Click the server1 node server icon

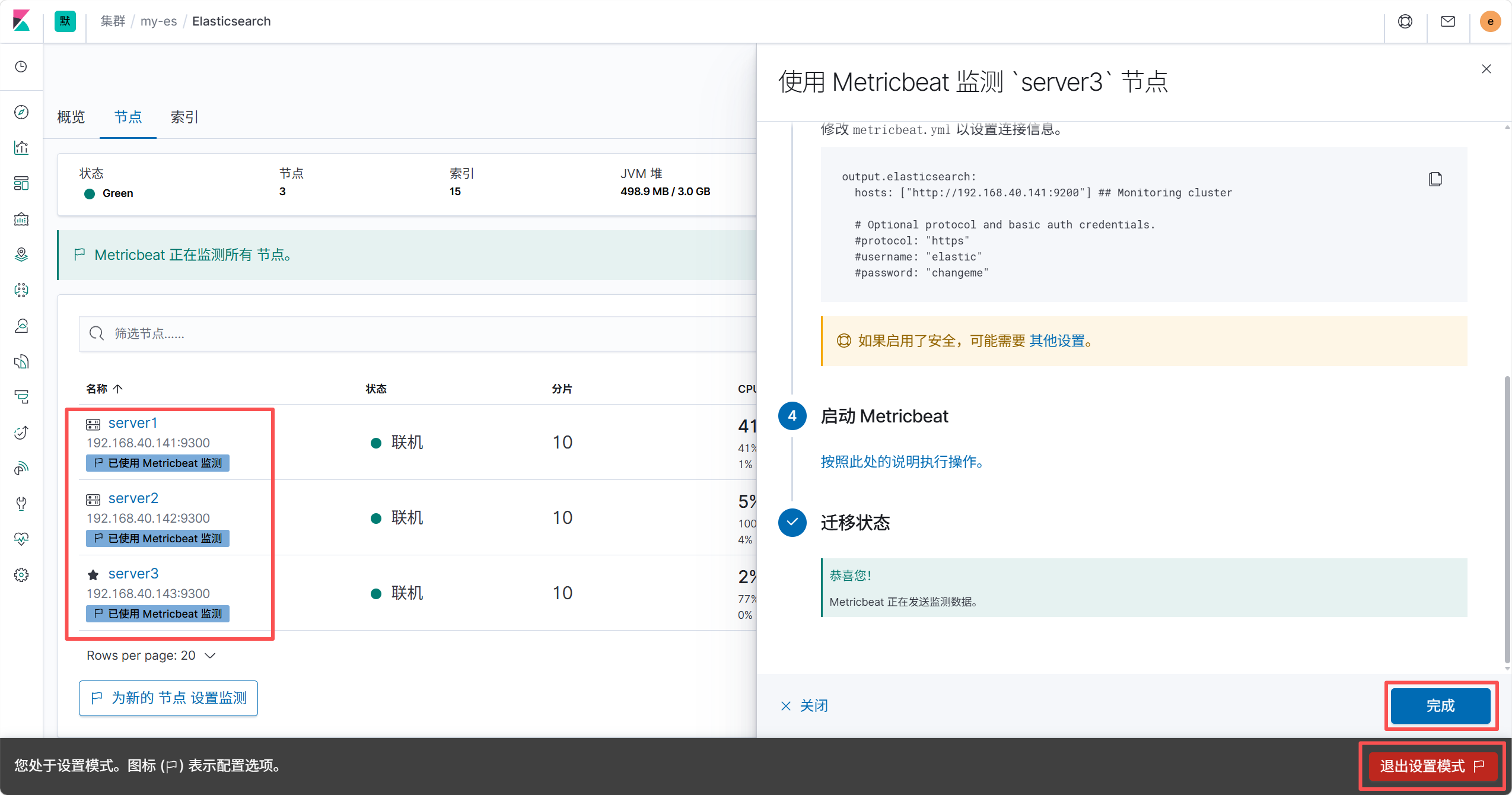pos(93,424)
